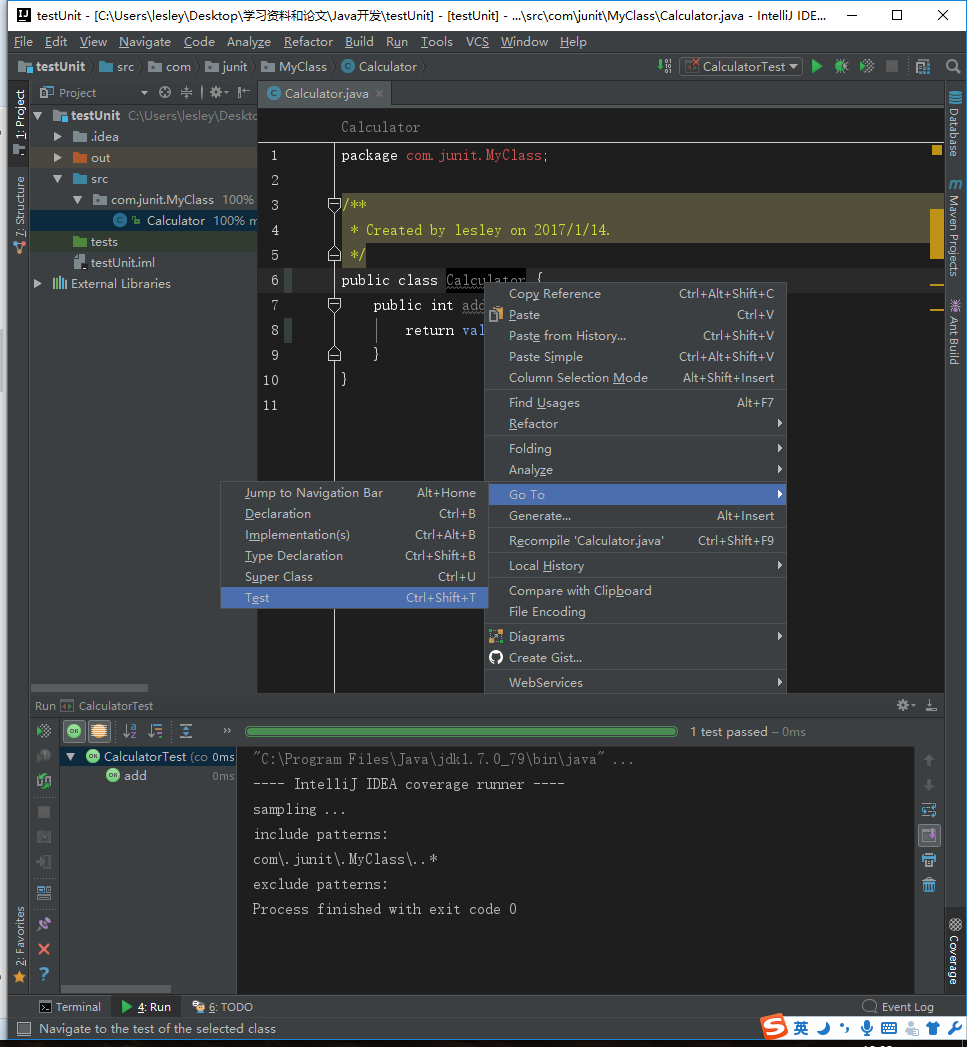Open the Coverage side panel tab
Viewport: 967px width, 1047px height.
(955, 951)
